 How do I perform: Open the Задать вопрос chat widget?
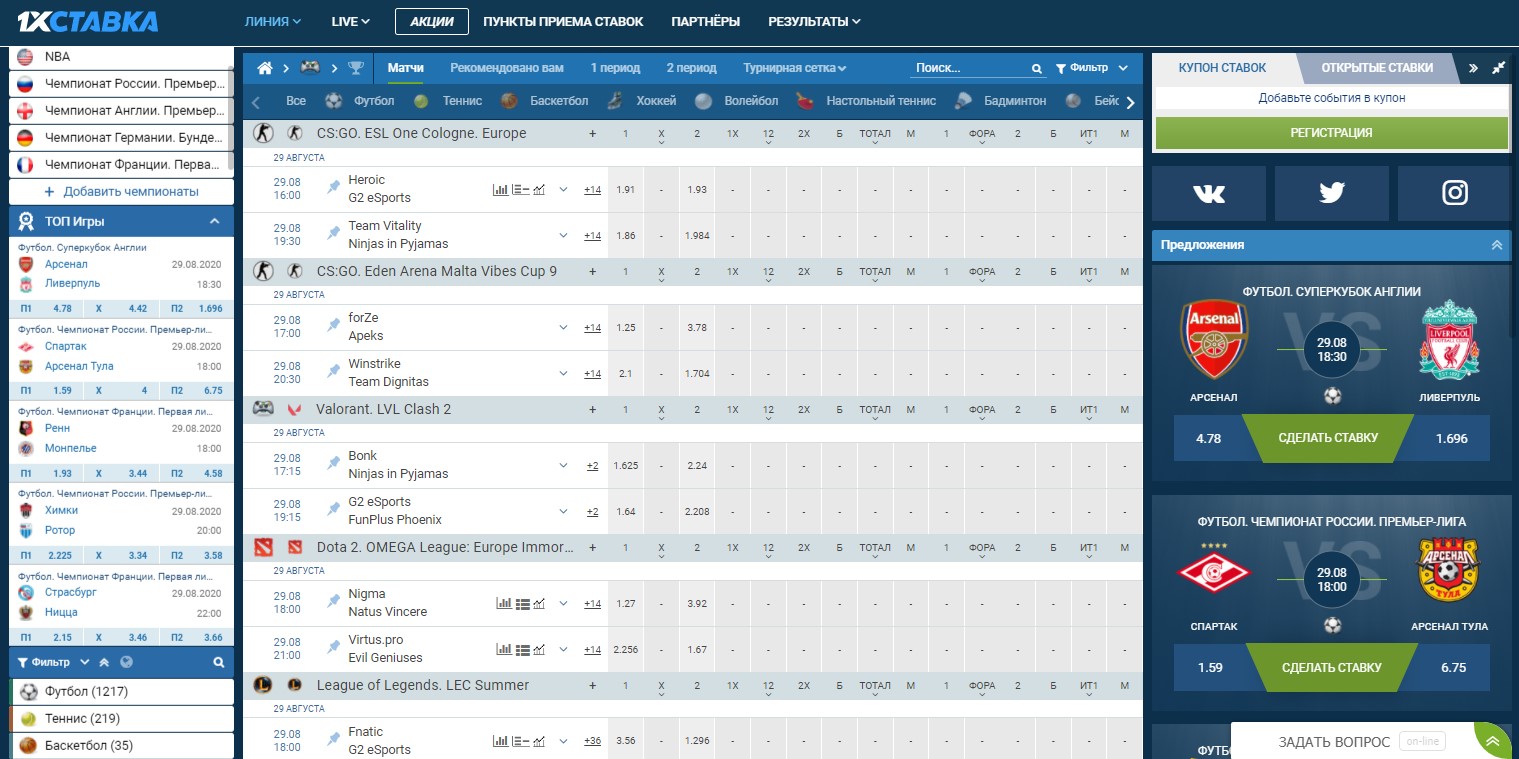point(1334,742)
